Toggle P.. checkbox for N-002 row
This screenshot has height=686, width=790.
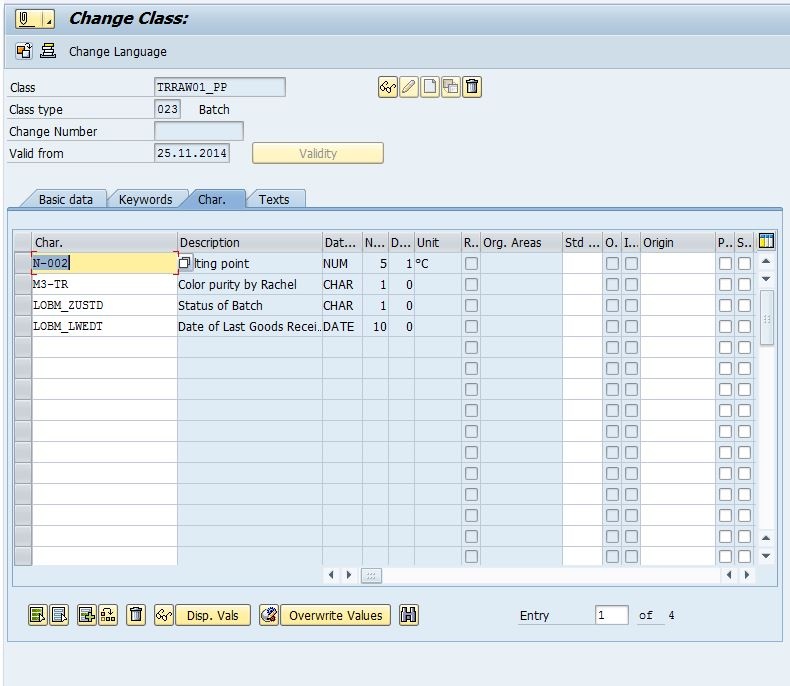point(726,263)
